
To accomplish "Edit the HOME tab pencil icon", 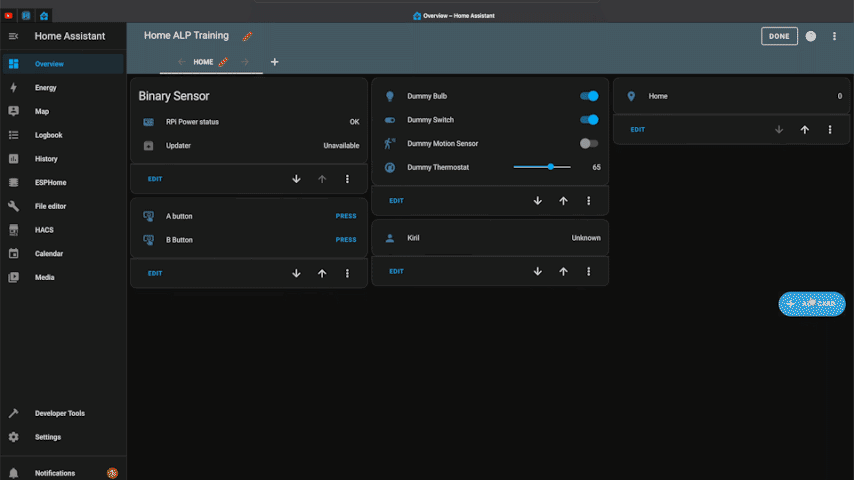I will [x=223, y=62].
